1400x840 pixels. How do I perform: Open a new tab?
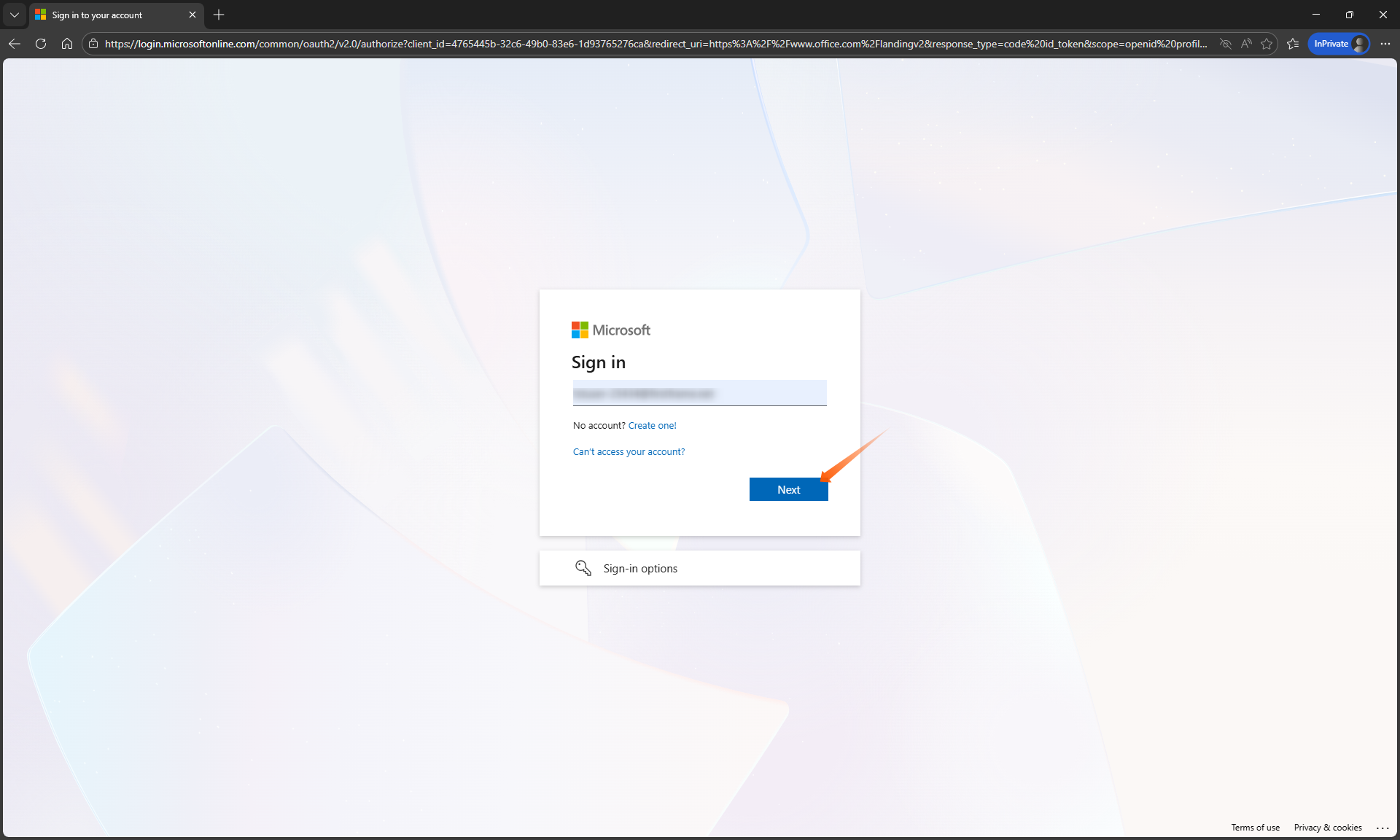219,15
